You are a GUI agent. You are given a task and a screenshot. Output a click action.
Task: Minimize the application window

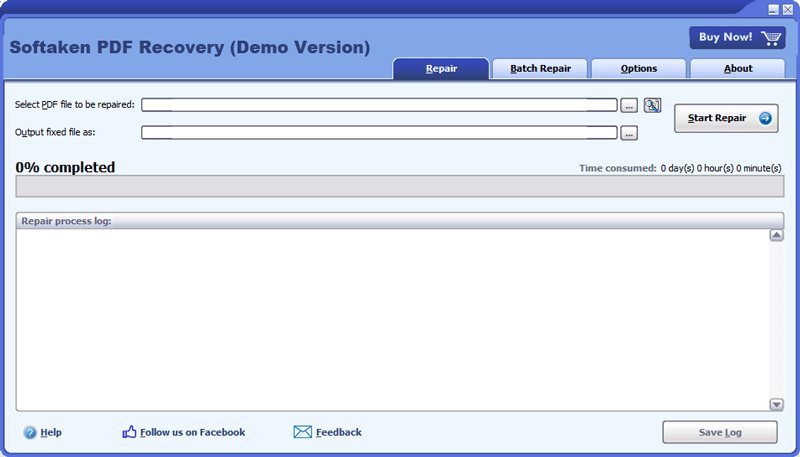click(x=774, y=10)
